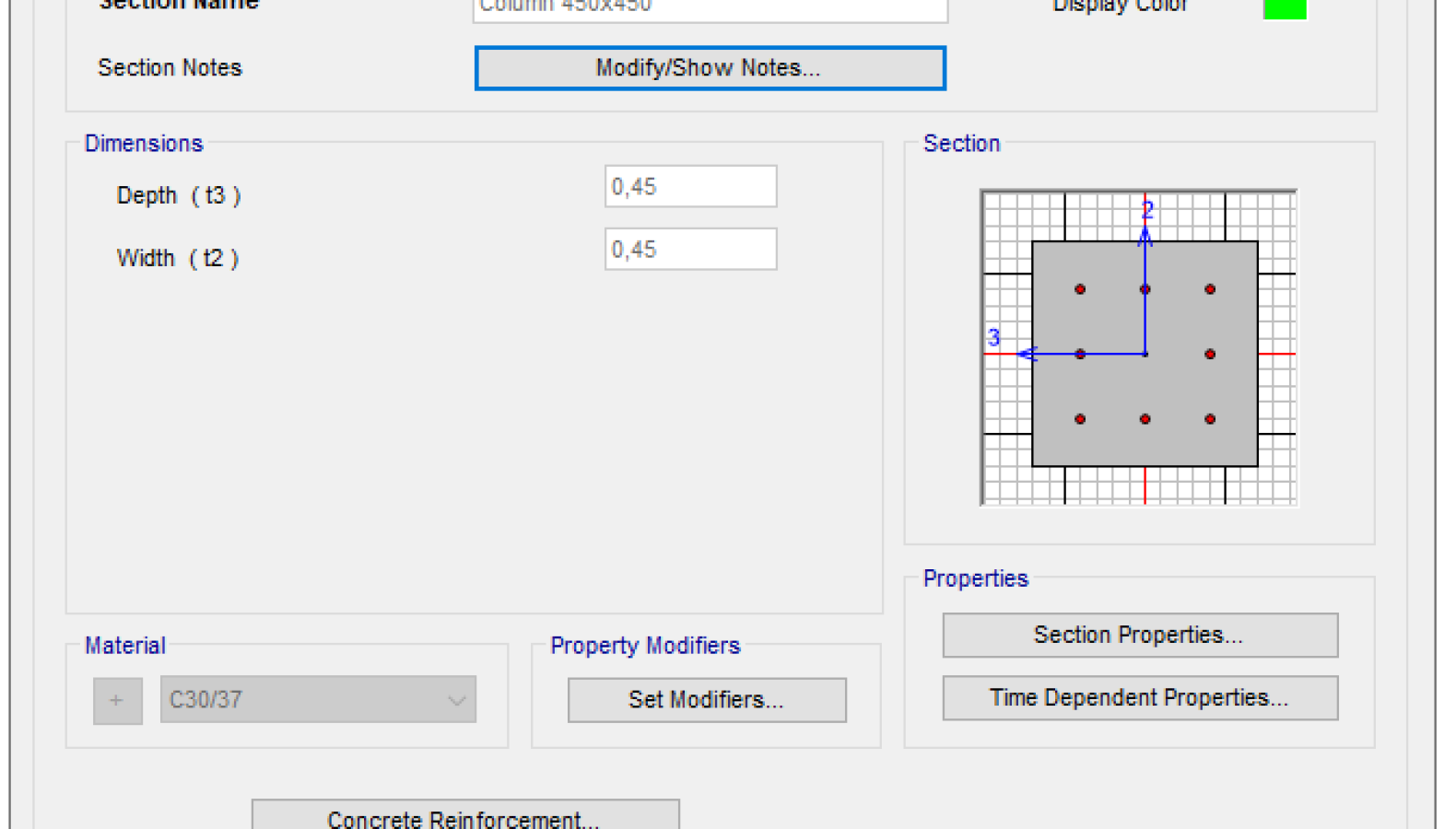Click the plus button beside the material dropdown

117,700
